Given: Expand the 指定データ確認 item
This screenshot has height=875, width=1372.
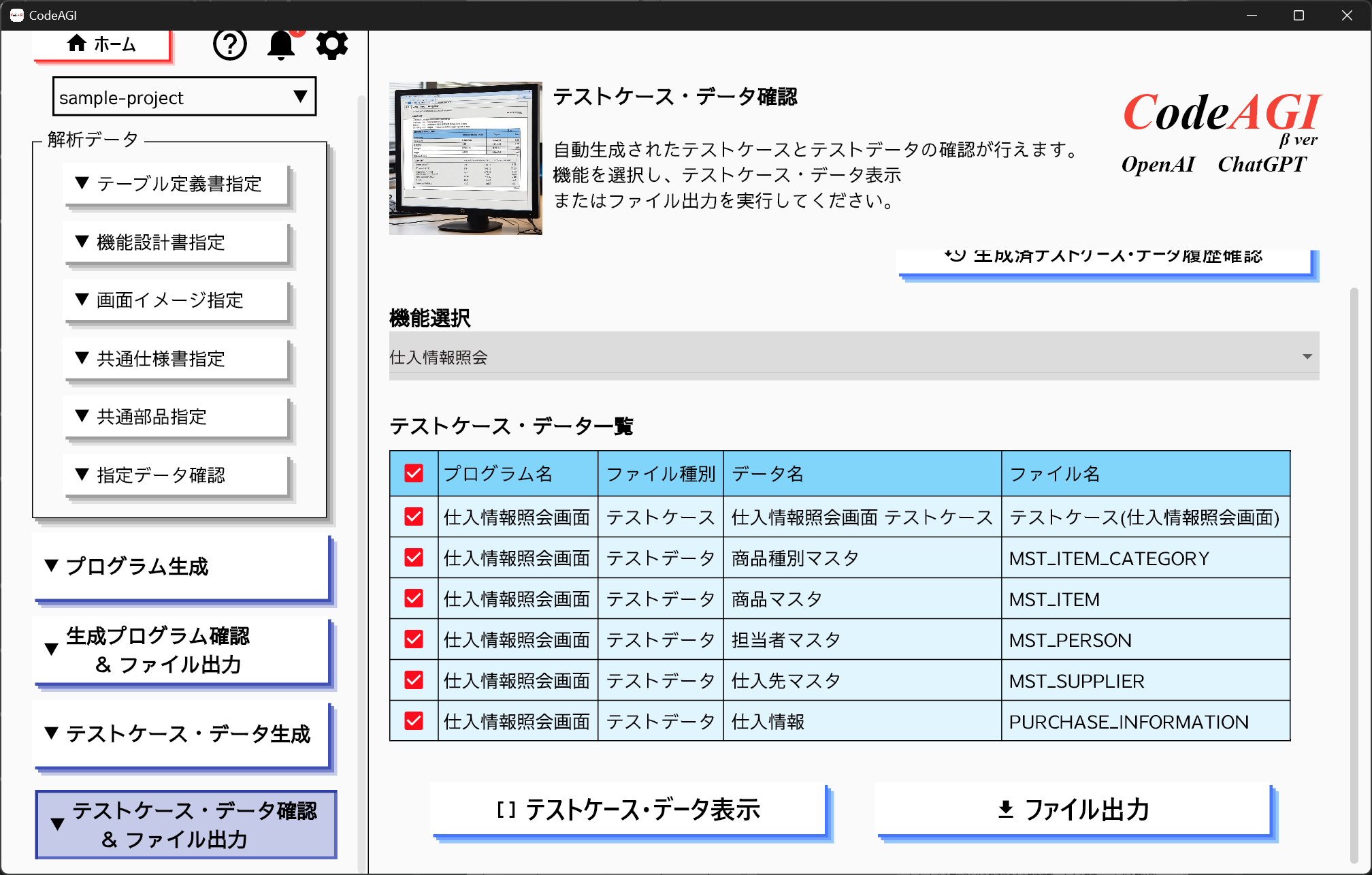Looking at the screenshot, I should pos(176,475).
